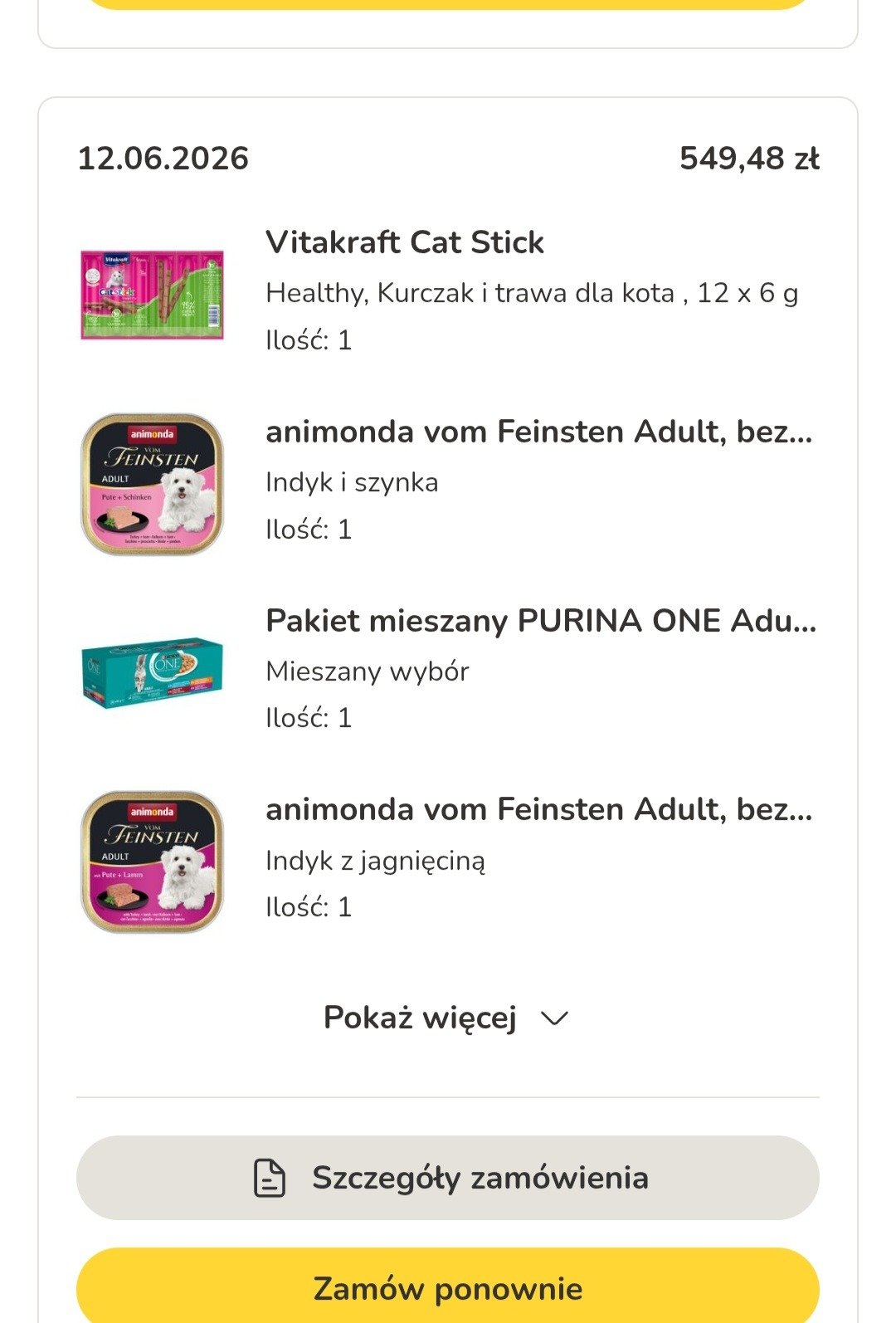Image resolution: width=896 pixels, height=1323 pixels.
Task: Open the Vitakraft Cat Stick product image
Action: click(x=152, y=295)
